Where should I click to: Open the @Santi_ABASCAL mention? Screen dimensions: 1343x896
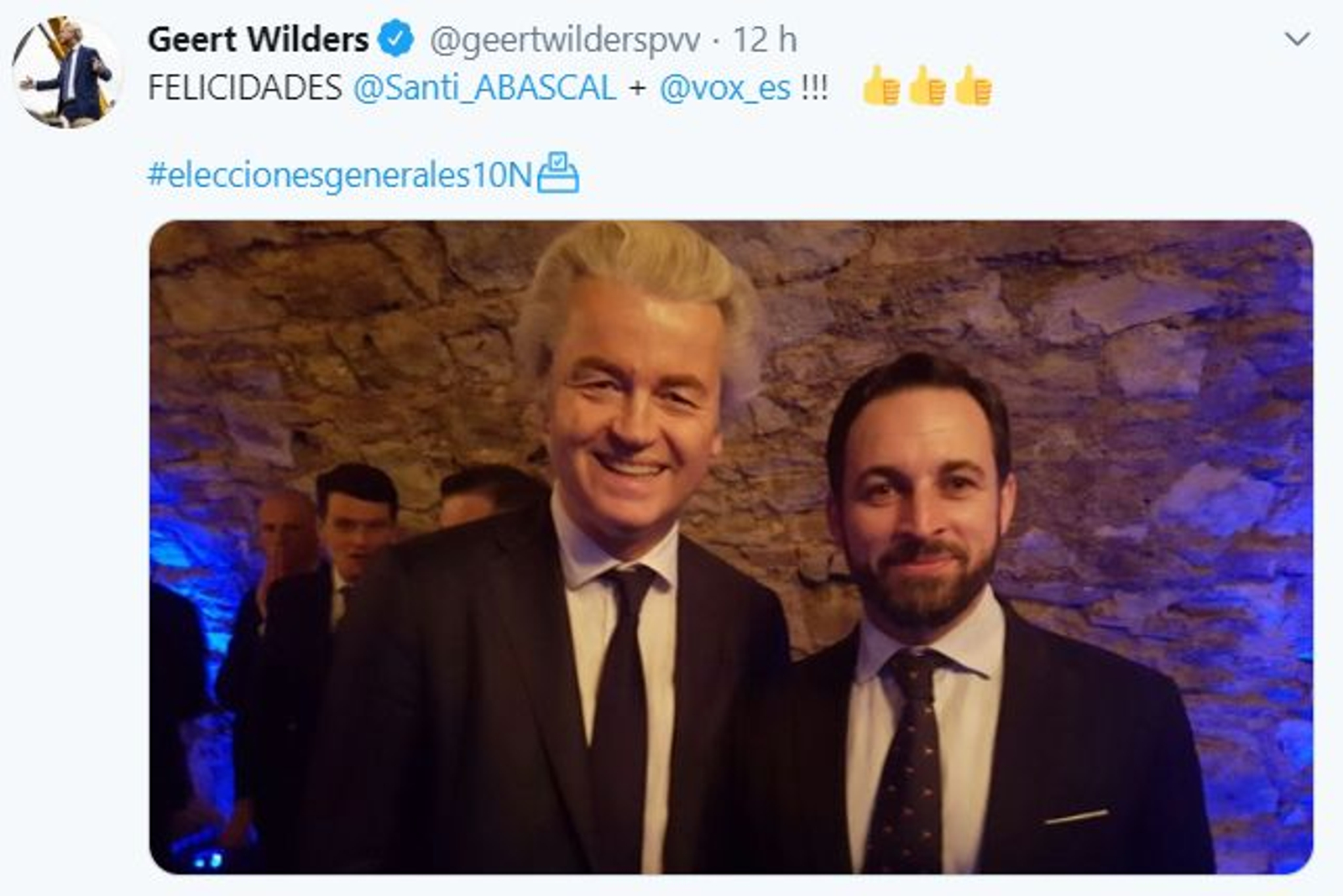[484, 87]
